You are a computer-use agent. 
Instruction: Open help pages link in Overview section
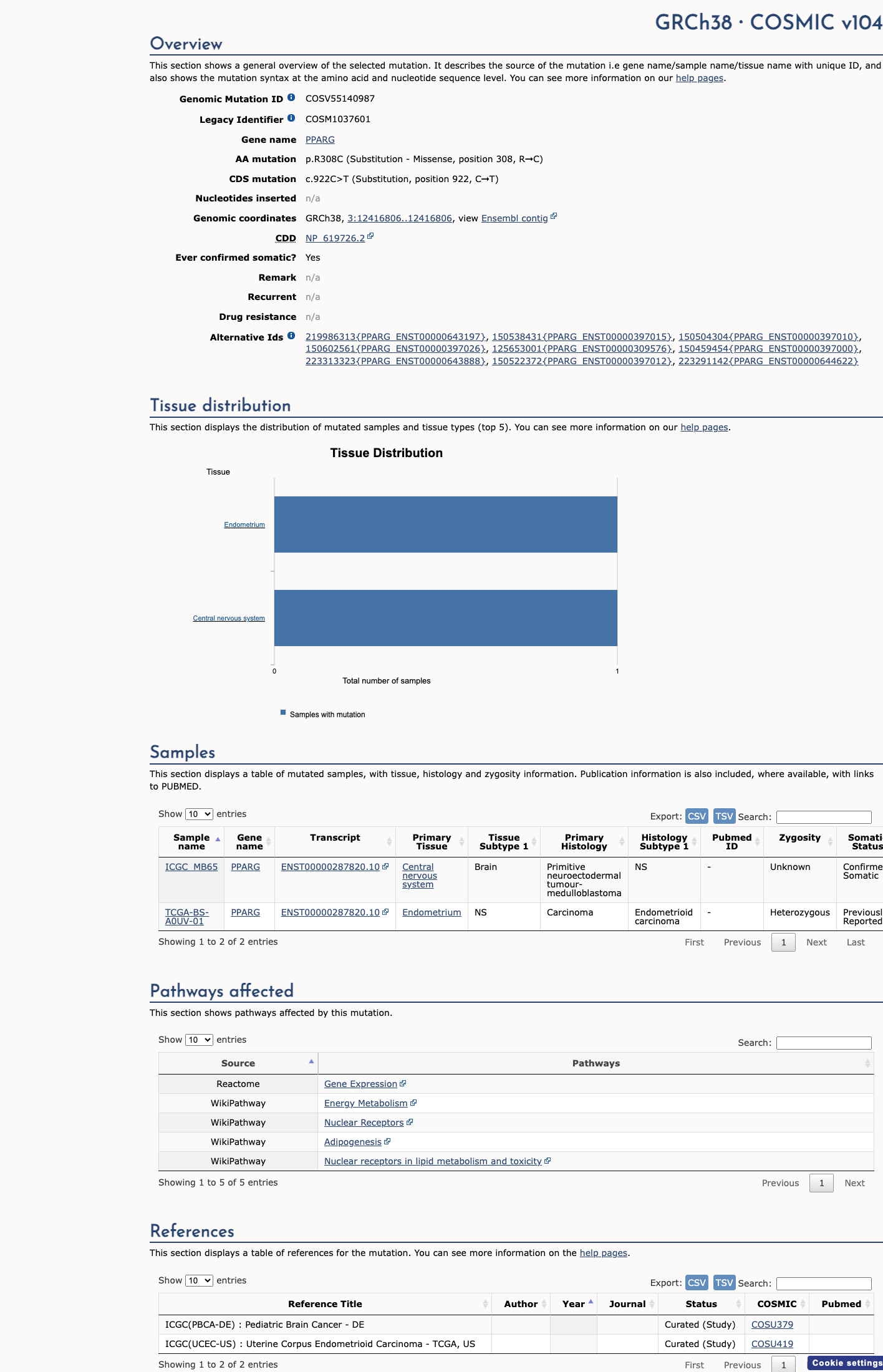[700, 78]
